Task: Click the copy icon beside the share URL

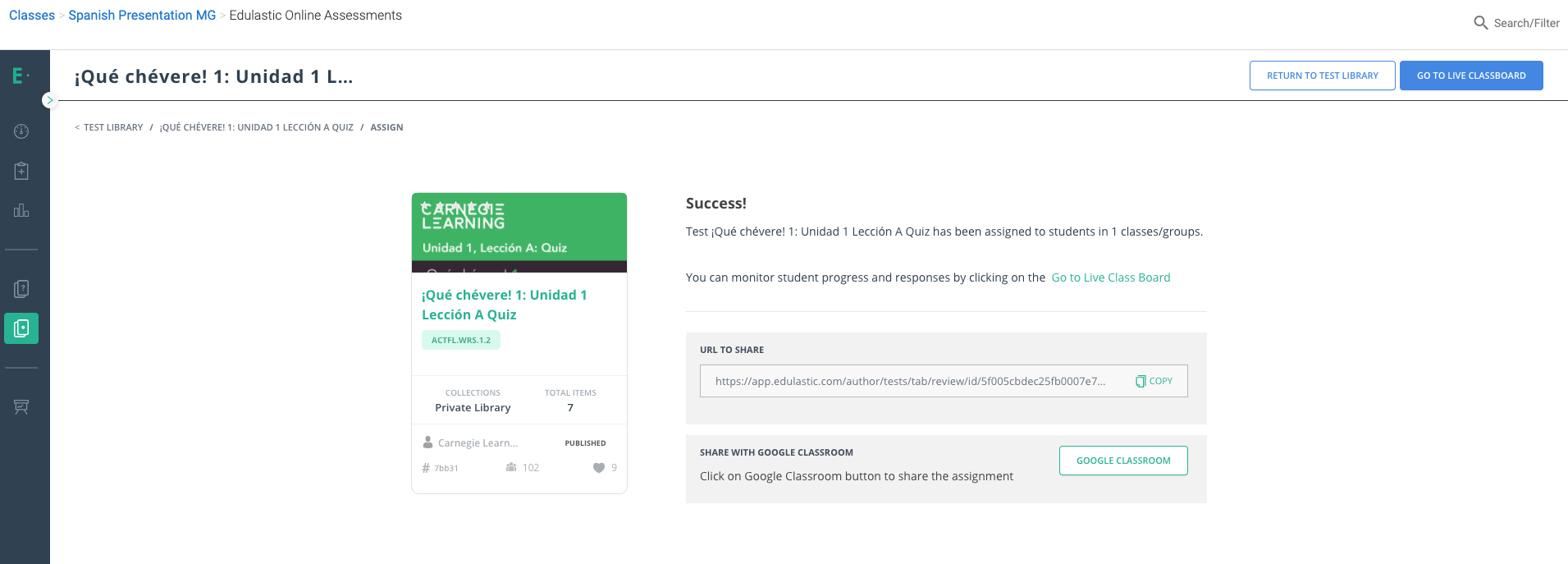Action: [1141, 381]
